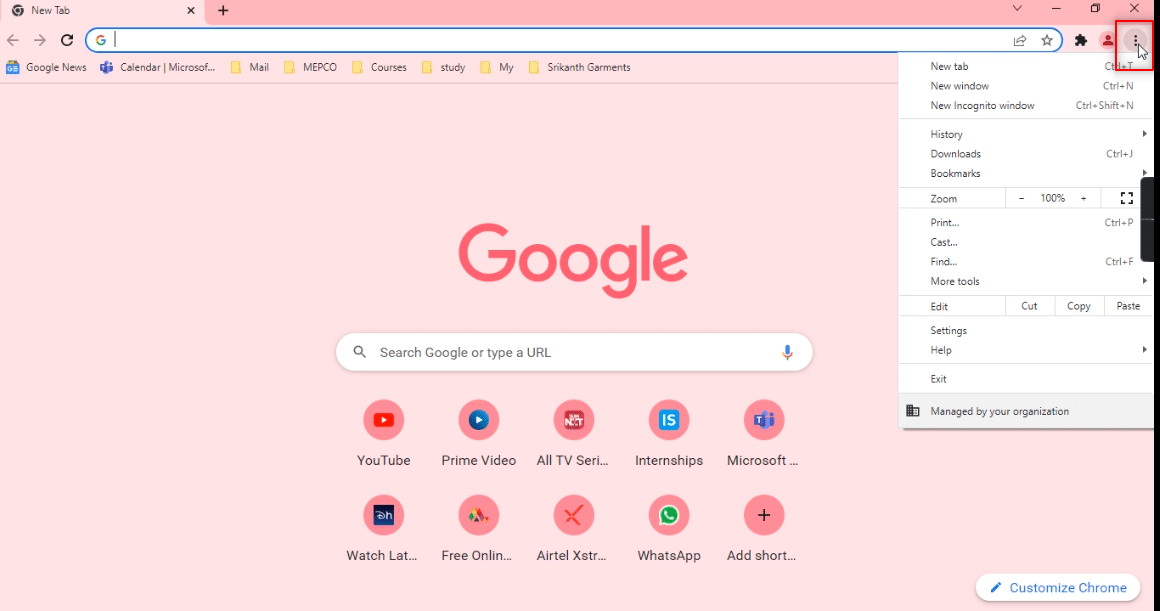Viewport: 1160px width, 611px height.
Task: Click the three-dot Chrome menu icon
Action: coord(1135,41)
